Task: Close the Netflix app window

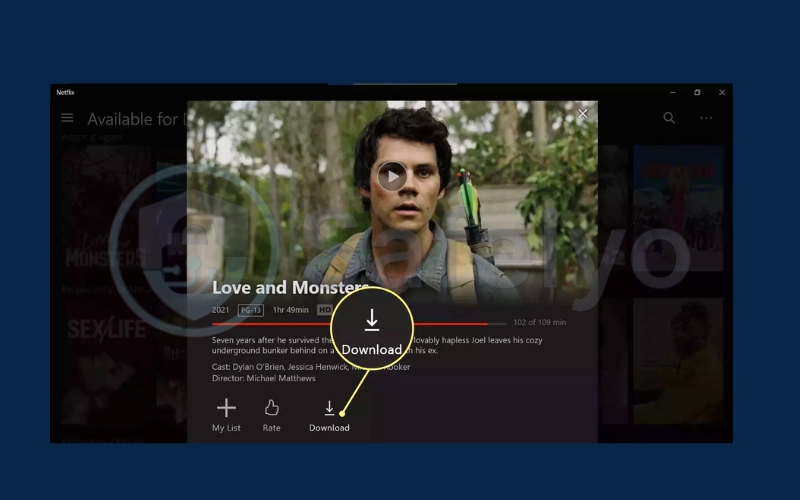Action: pos(721,92)
